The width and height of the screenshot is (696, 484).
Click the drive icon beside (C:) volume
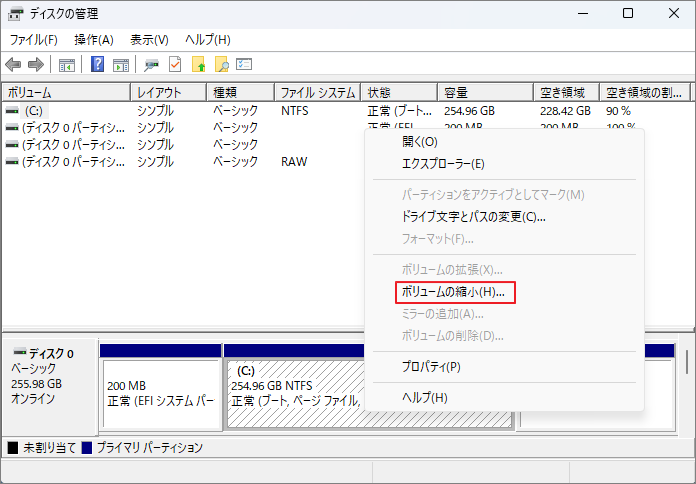(12, 111)
